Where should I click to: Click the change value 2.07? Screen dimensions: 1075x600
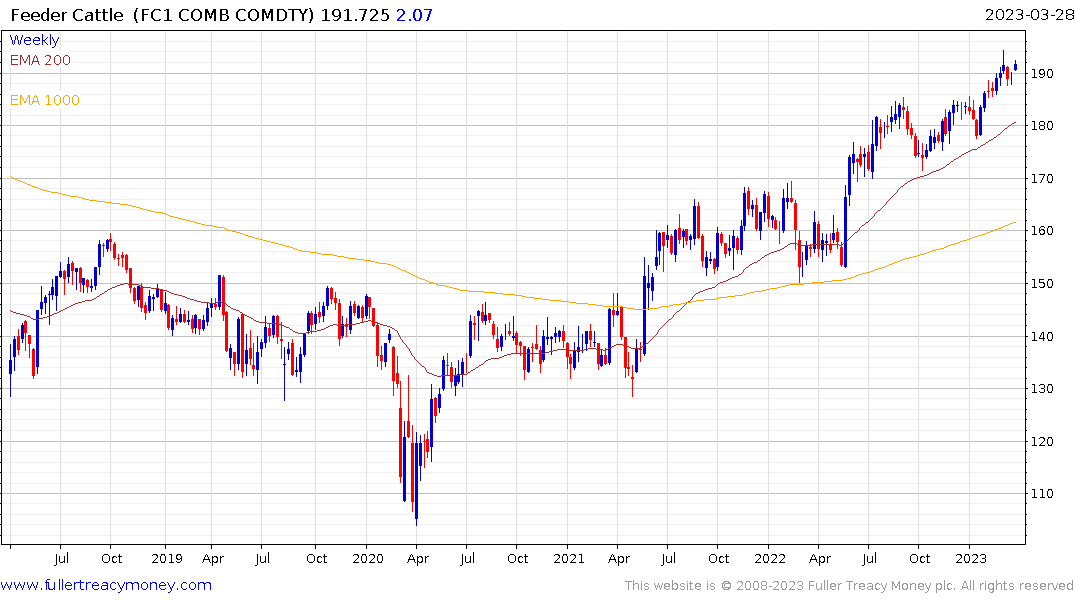(x=415, y=15)
